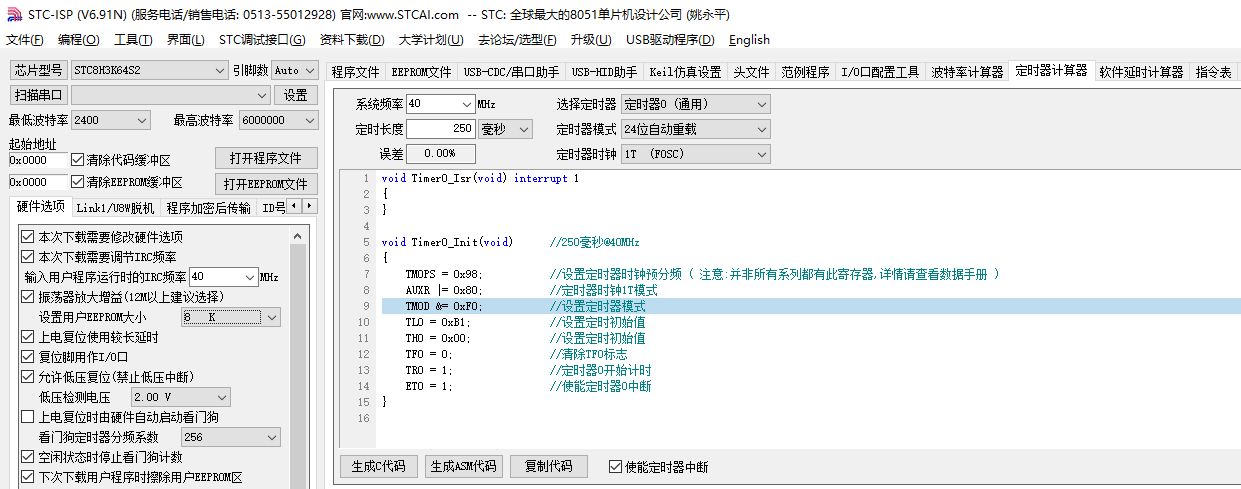Image resolution: width=1241 pixels, height=489 pixels.
Task: Open the 大学计划(U) menu
Action: click(x=431, y=40)
